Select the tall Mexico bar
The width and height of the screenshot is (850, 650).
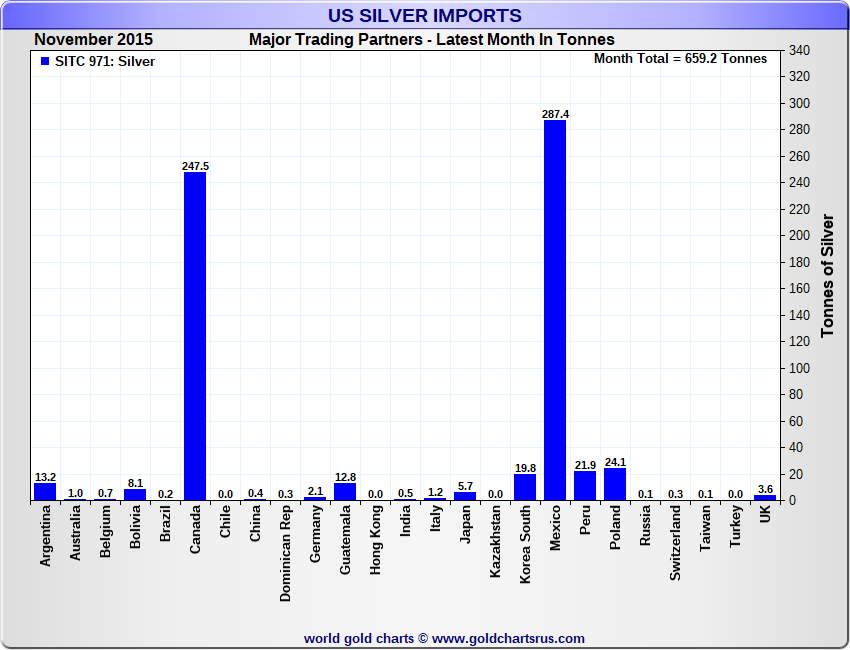(x=555, y=310)
